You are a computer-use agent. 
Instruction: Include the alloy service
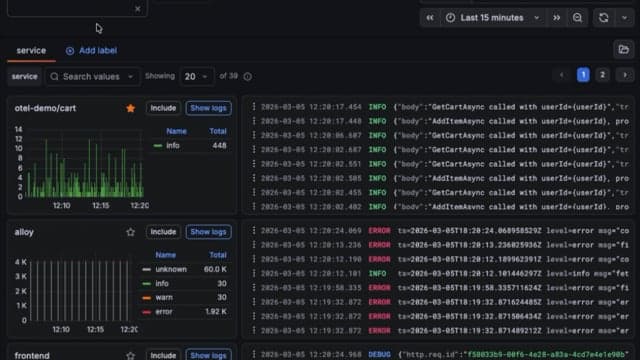click(x=163, y=232)
